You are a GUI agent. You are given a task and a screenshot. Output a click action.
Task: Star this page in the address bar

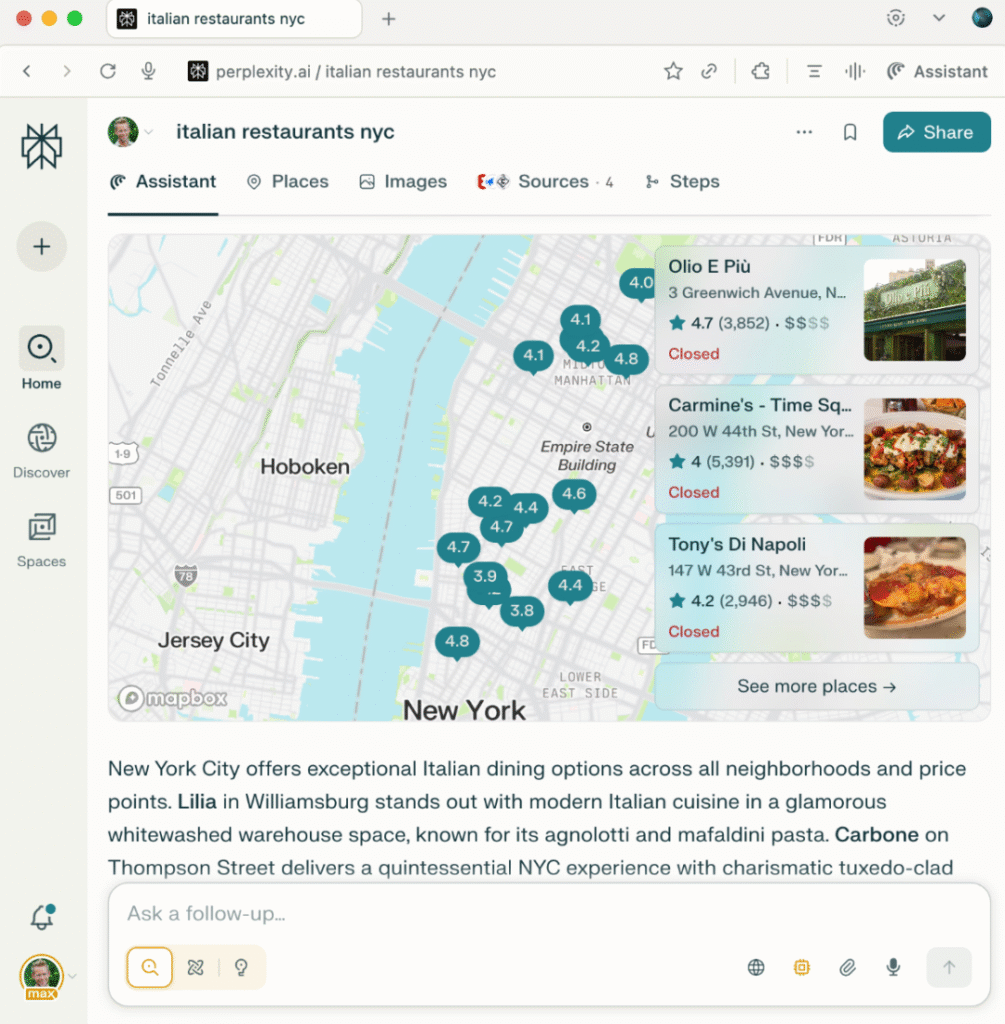coord(673,71)
